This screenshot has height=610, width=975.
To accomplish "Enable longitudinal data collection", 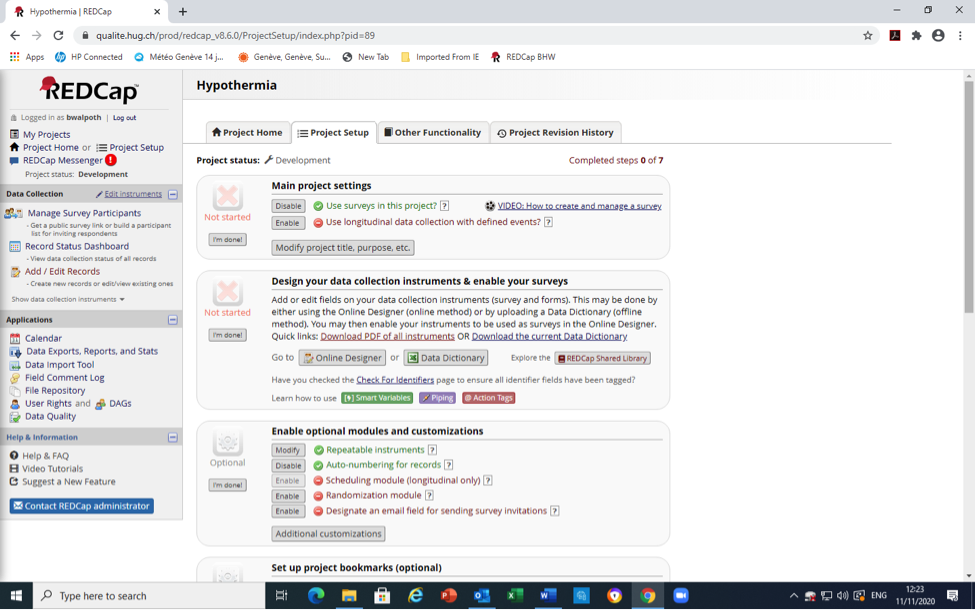I will (287, 223).
